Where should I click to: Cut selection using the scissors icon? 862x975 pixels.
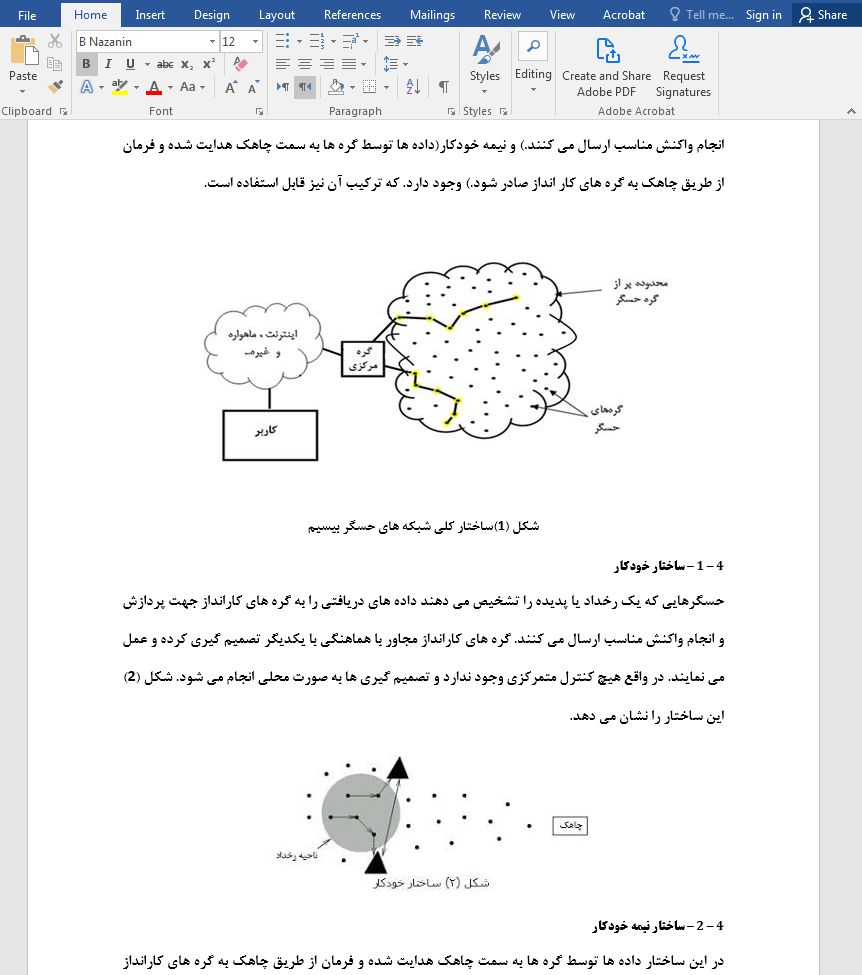click(x=55, y=41)
